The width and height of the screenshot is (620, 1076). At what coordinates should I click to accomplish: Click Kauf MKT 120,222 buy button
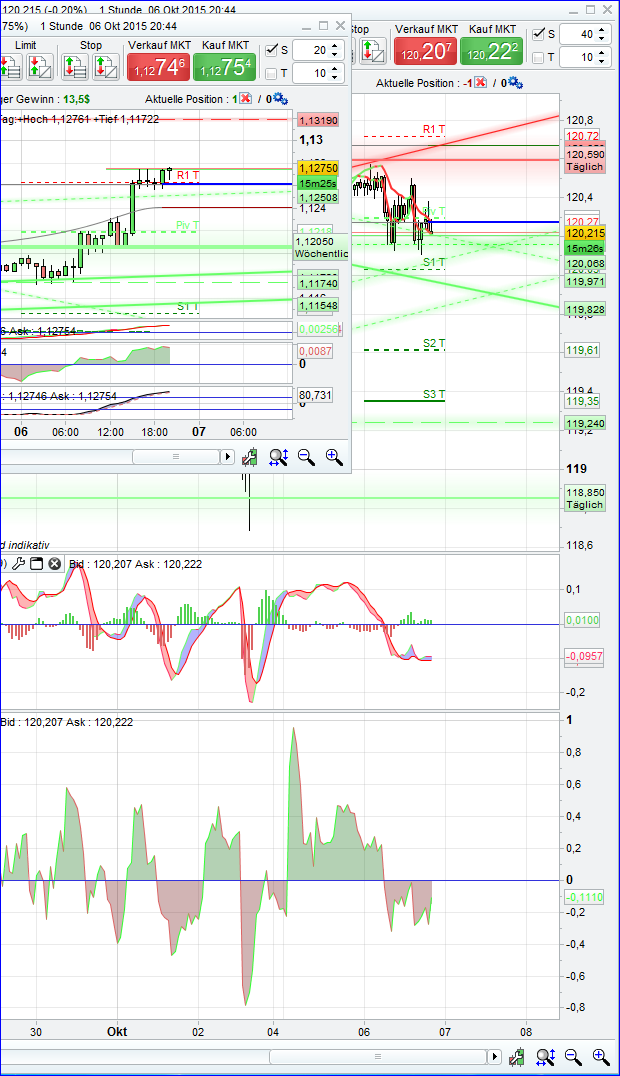tap(492, 51)
